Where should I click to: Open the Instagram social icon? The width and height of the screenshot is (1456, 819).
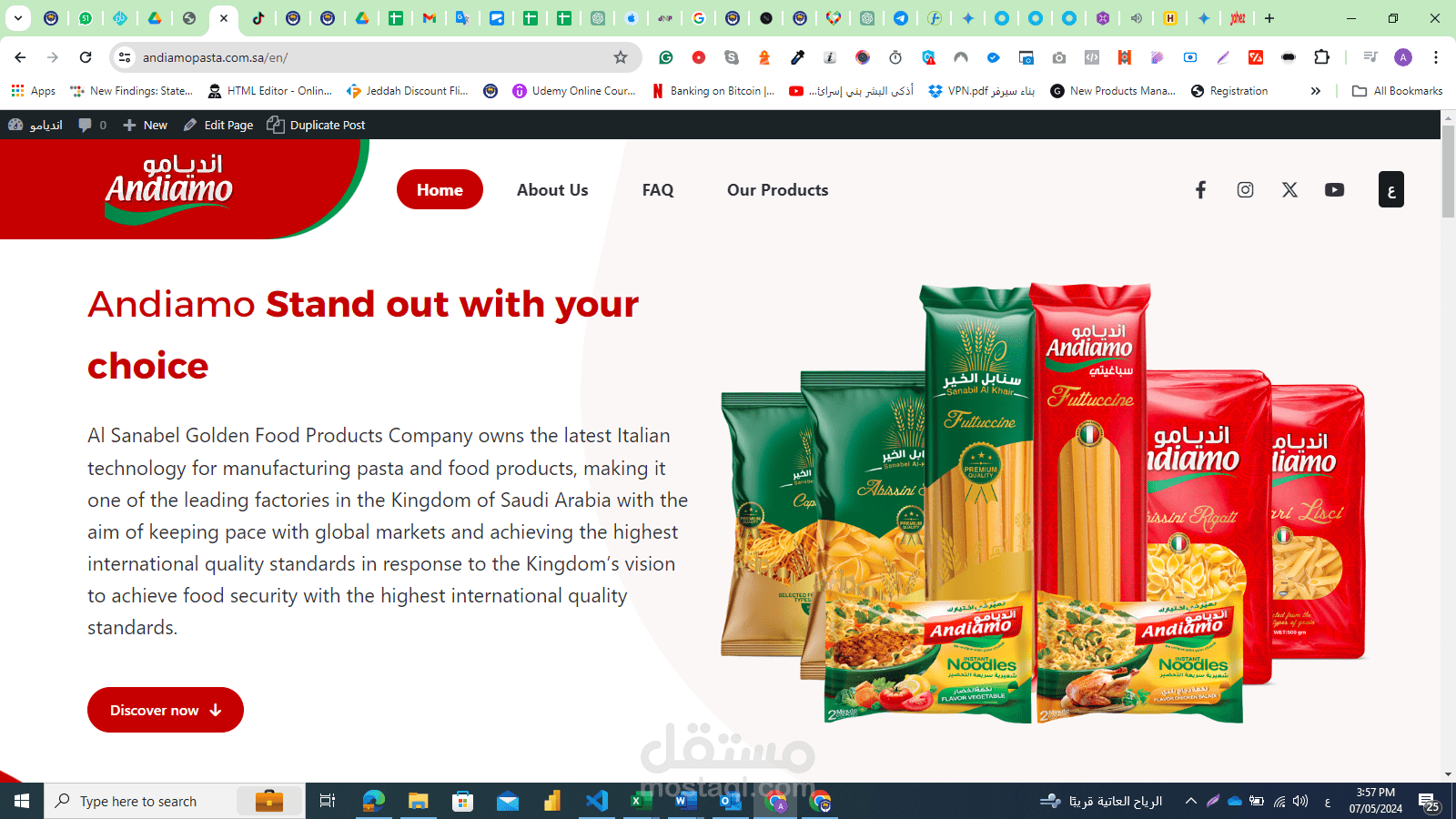click(1245, 189)
